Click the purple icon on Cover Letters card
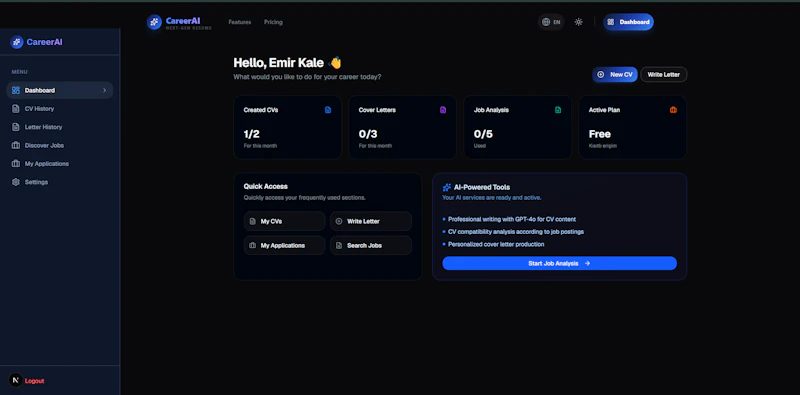This screenshot has width=800, height=395. coord(443,110)
